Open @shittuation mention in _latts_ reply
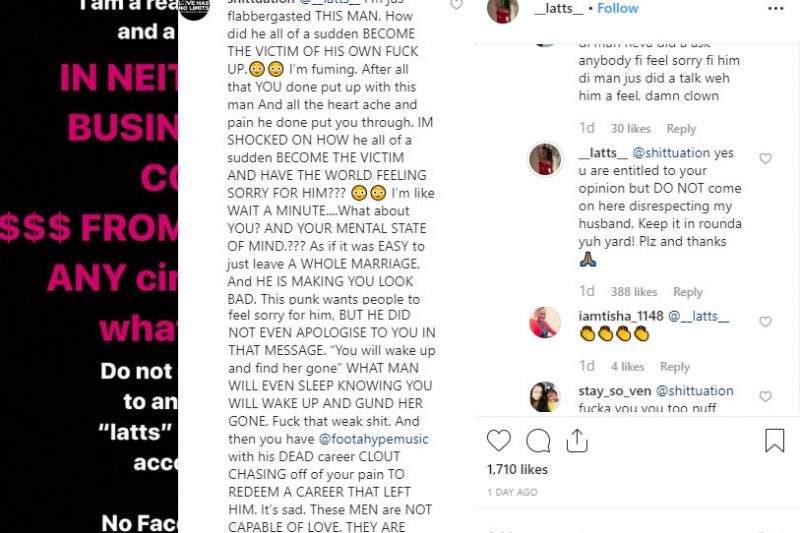 [671, 153]
